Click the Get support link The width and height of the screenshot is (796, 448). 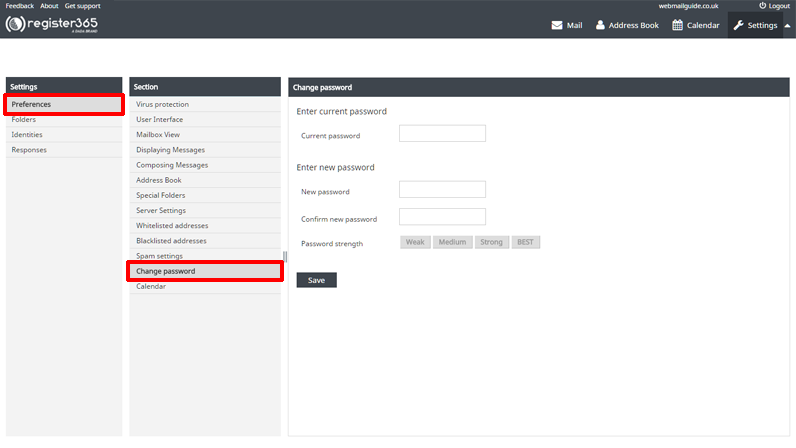pos(82,6)
